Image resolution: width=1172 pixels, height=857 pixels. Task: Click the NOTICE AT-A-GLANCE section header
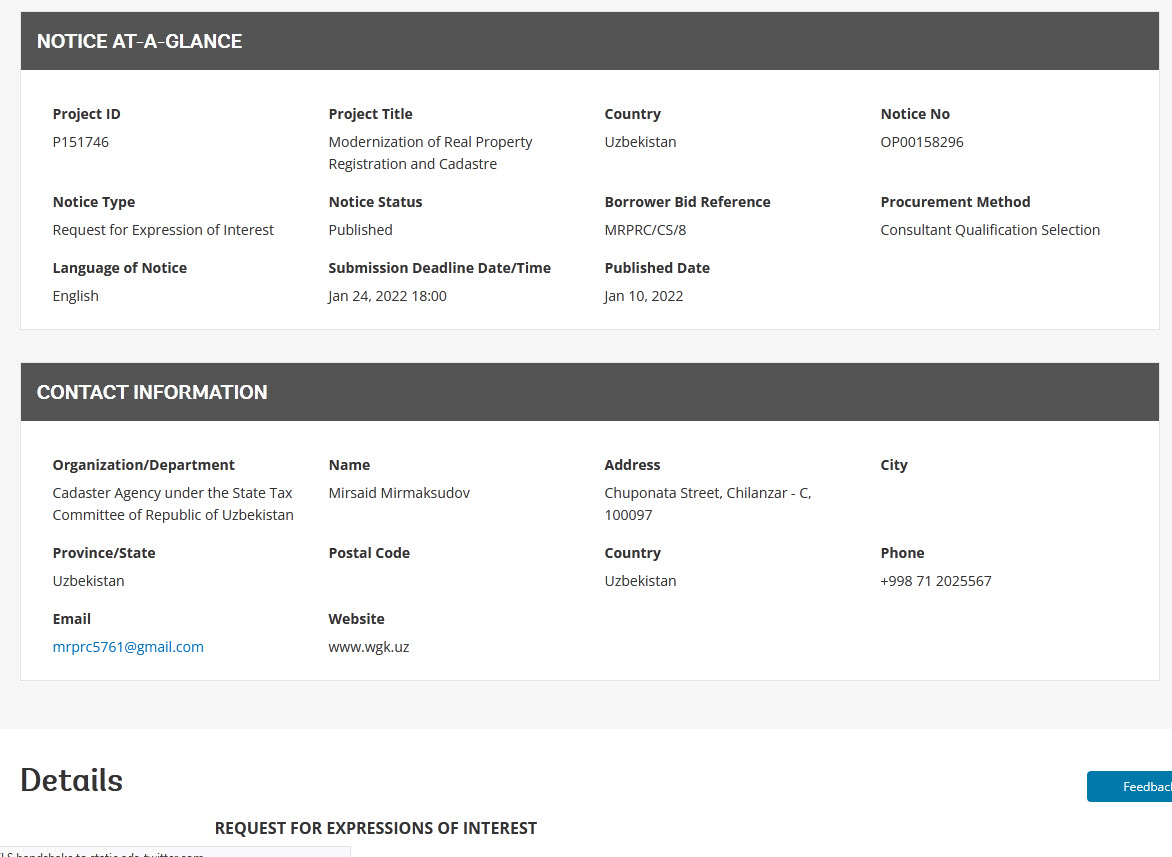139,41
